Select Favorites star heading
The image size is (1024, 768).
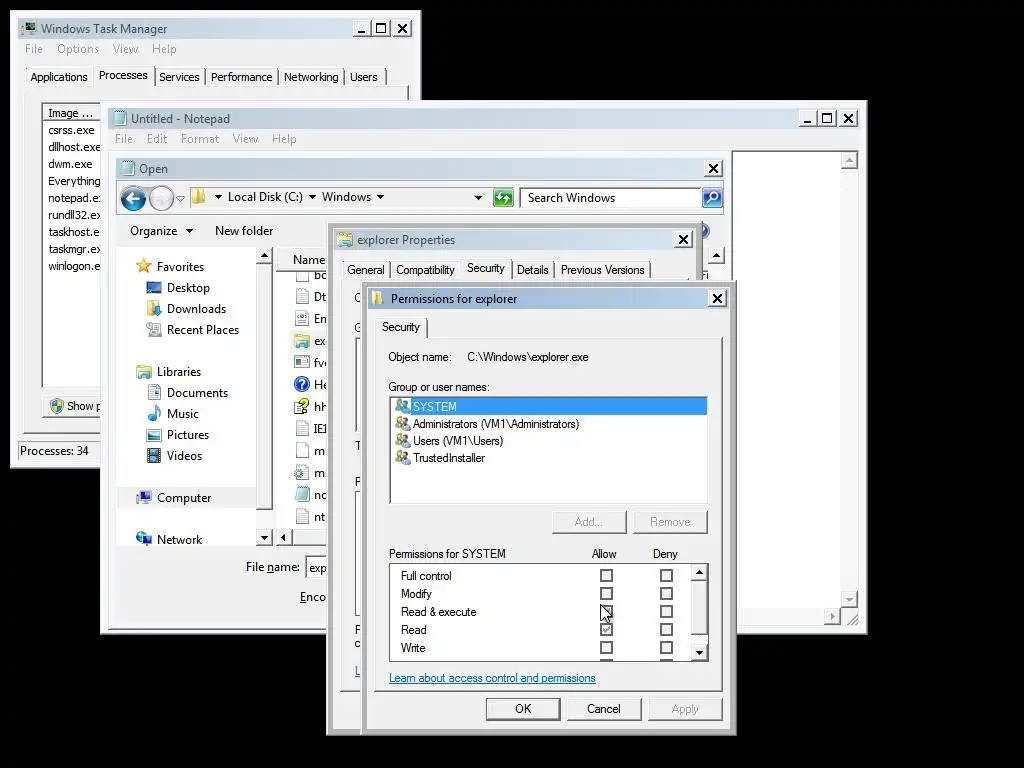[144, 266]
